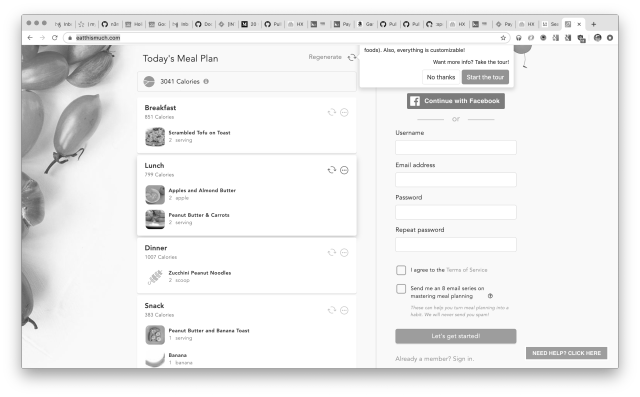This screenshot has width=640, height=397.
Task: Click the Regenerate text link
Action: (325, 57)
